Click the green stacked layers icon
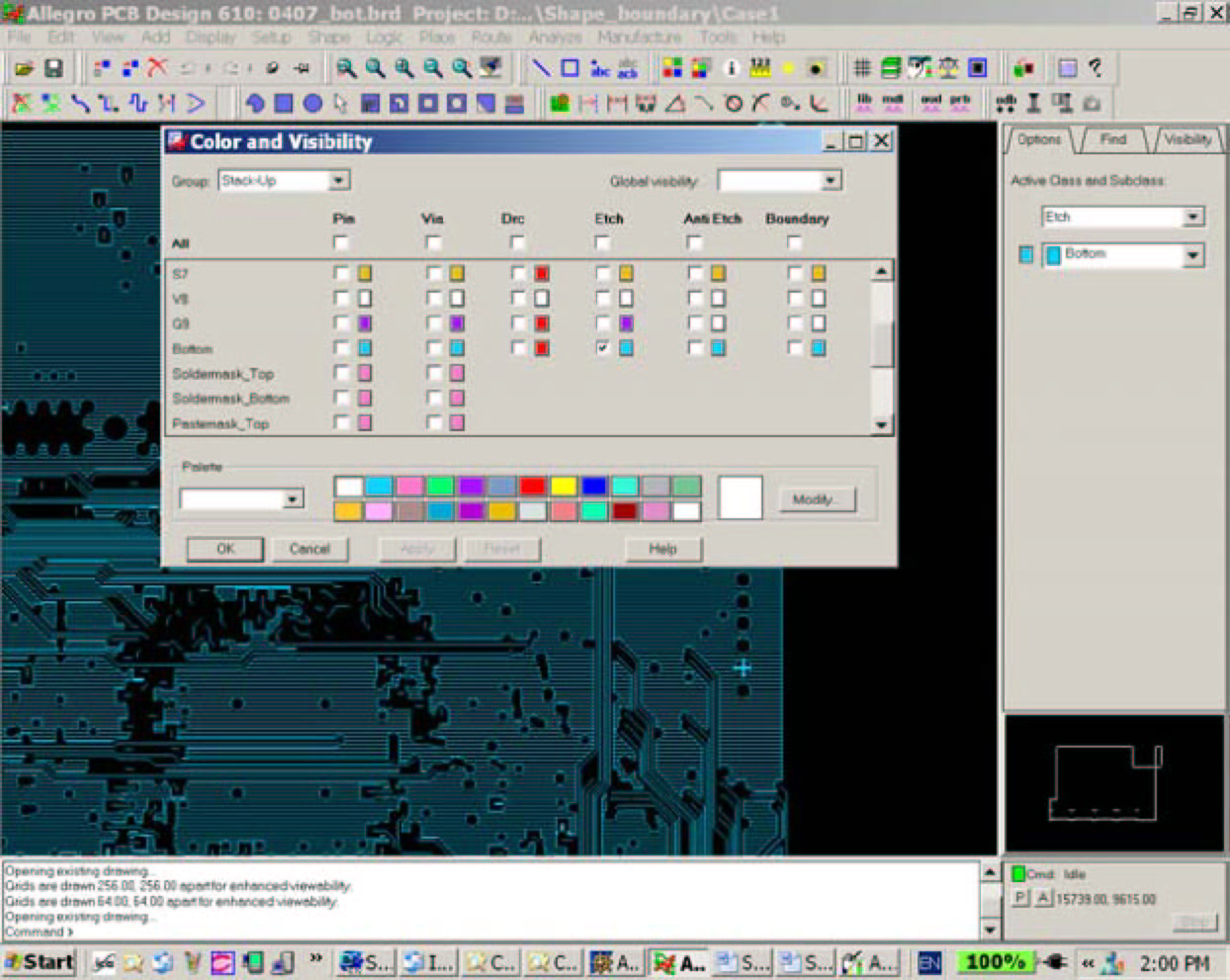 pos(891,68)
